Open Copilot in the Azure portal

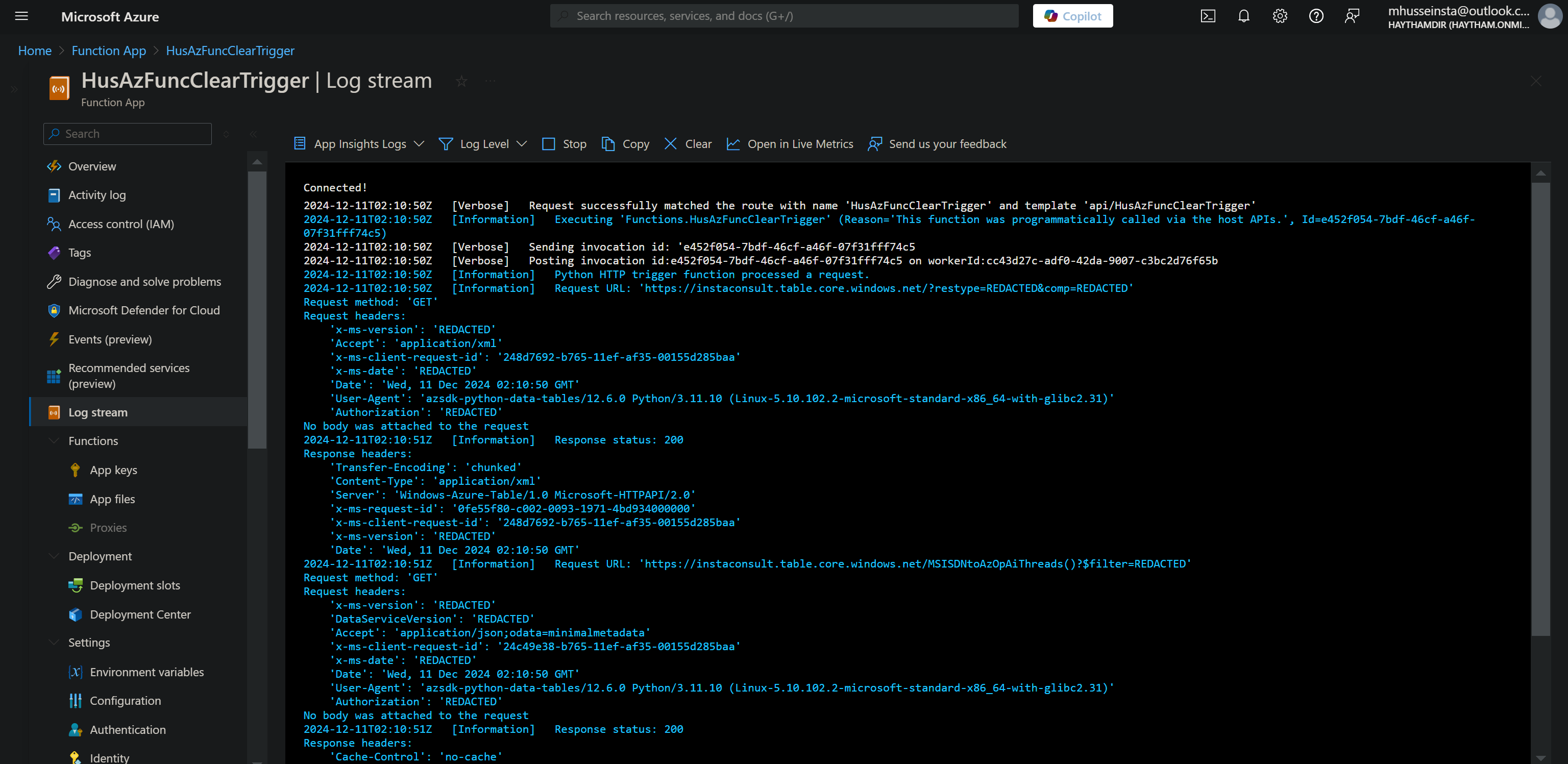tap(1072, 15)
